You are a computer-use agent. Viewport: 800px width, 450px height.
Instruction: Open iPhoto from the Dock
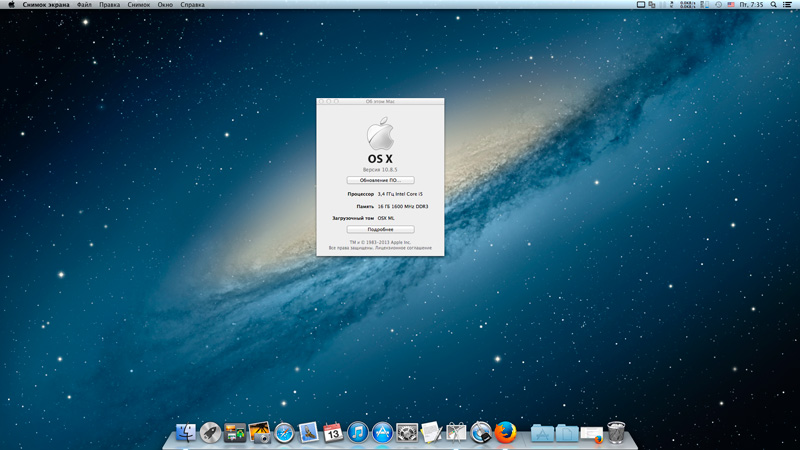(260, 433)
